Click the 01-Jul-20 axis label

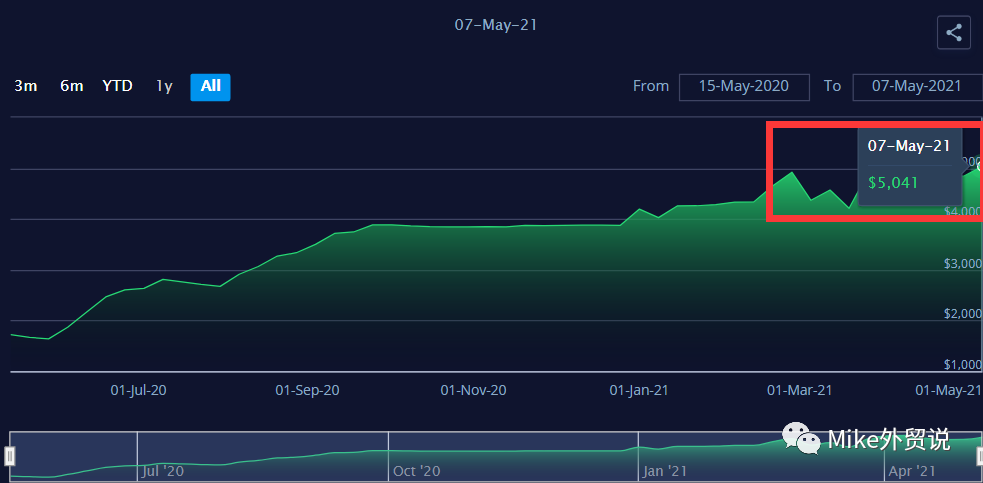click(139, 390)
